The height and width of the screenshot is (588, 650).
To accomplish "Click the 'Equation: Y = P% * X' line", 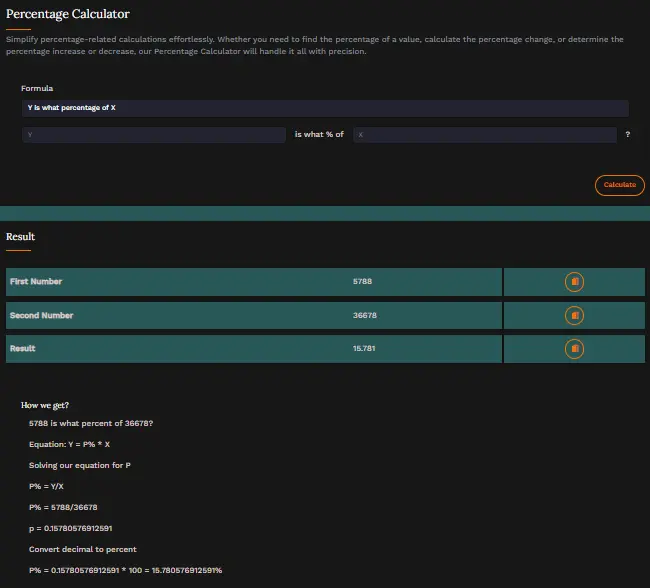I will 69,445.
